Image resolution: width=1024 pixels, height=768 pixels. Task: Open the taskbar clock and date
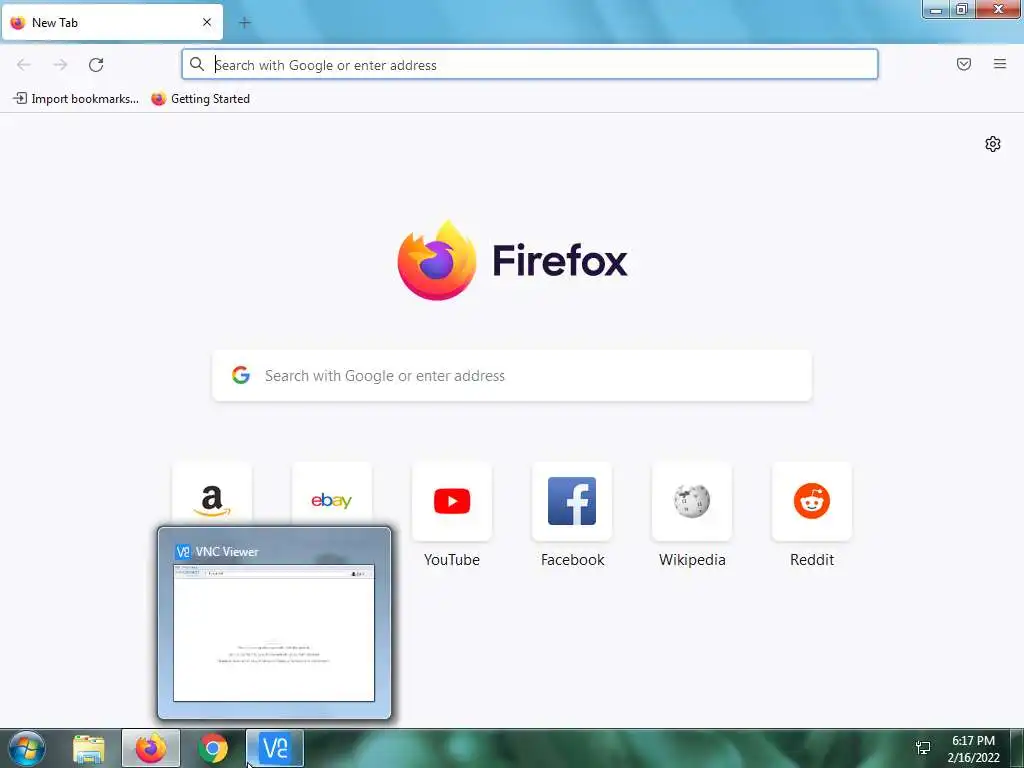(x=974, y=749)
